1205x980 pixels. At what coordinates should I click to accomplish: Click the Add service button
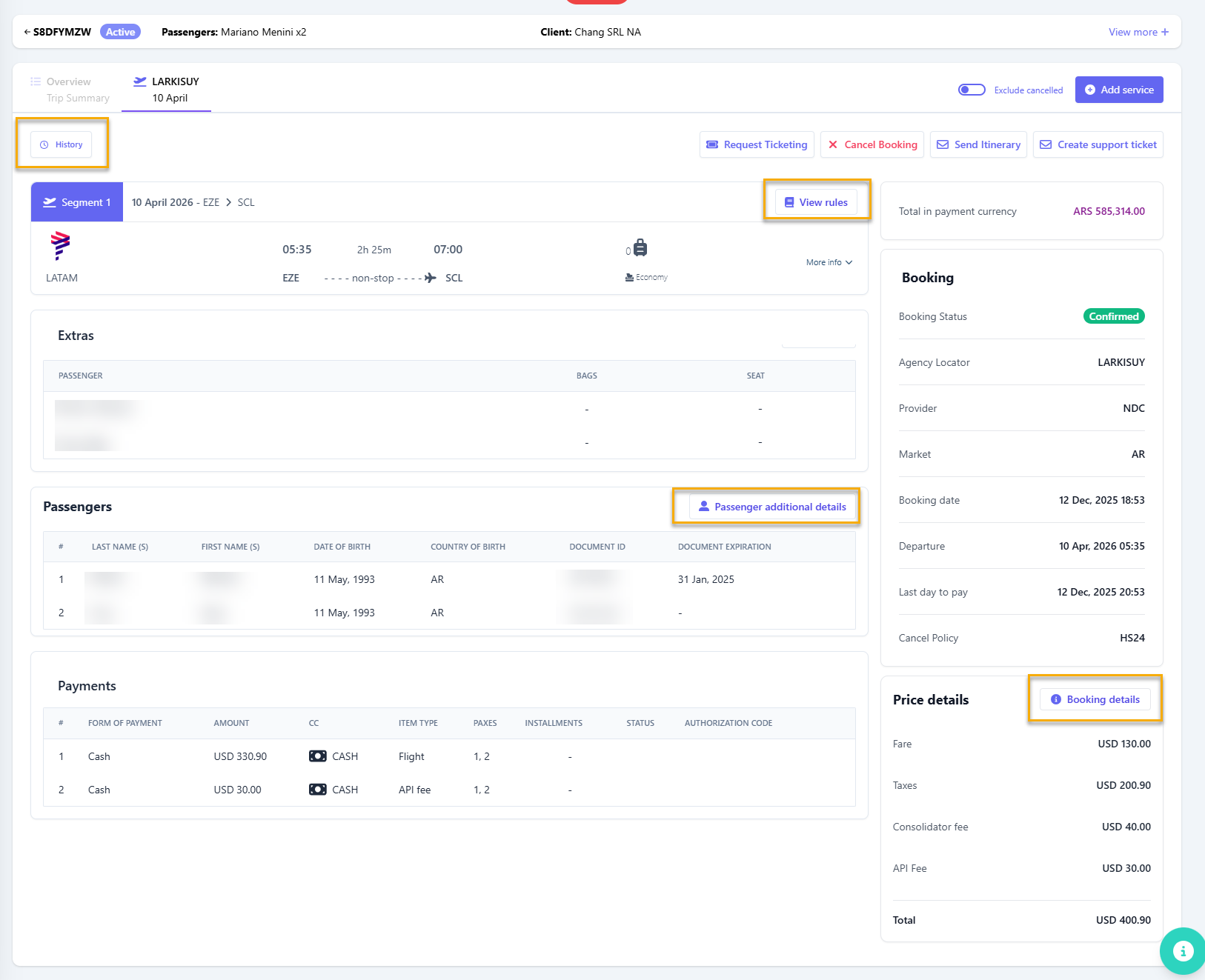pyautogui.click(x=1118, y=90)
